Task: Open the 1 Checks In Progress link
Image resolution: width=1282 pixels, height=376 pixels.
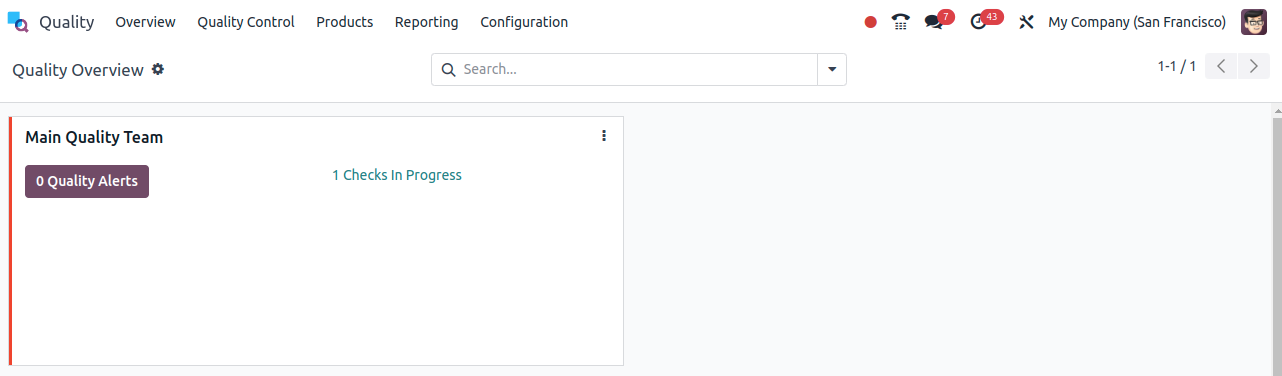Action: pyautogui.click(x=397, y=175)
